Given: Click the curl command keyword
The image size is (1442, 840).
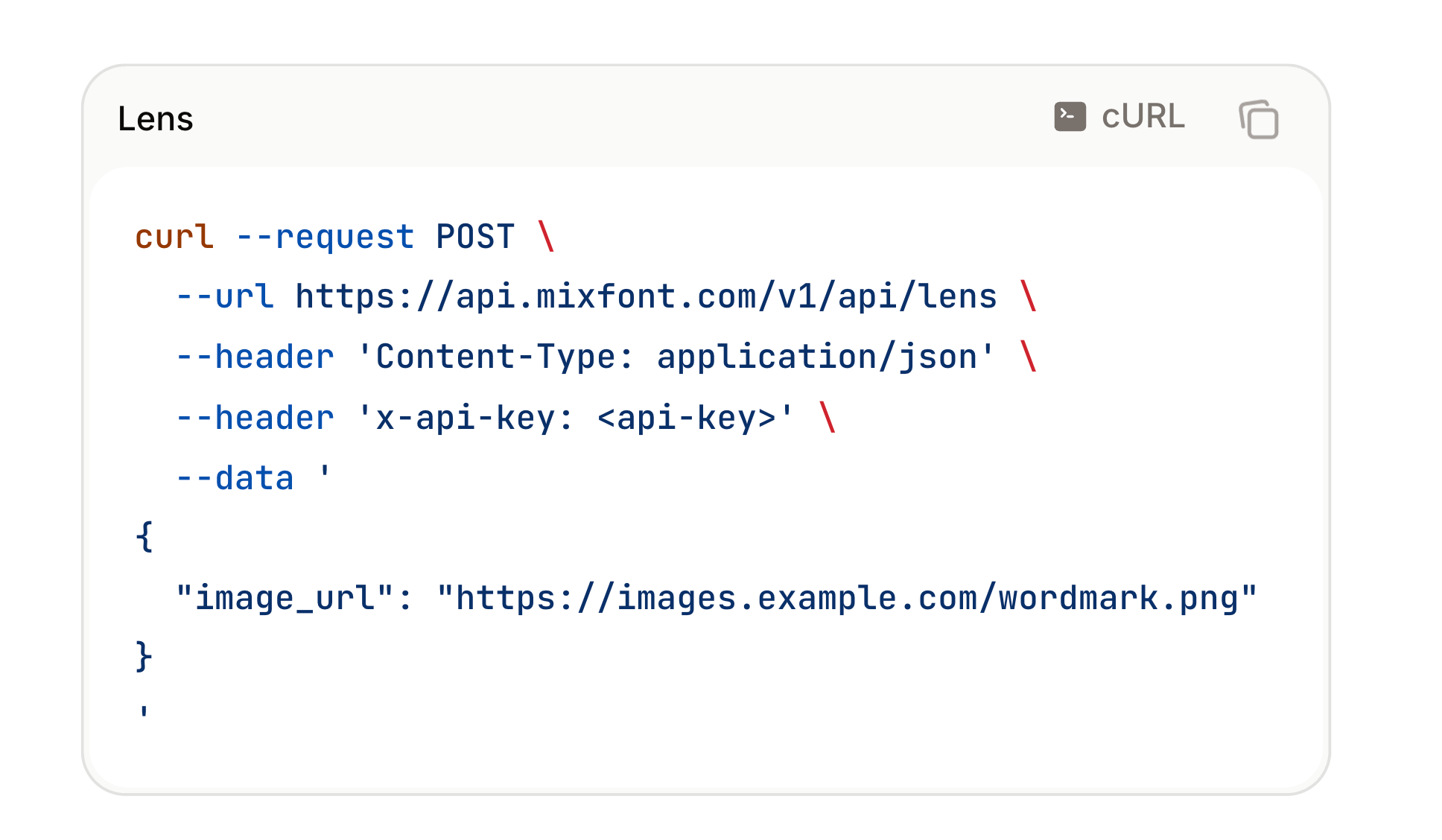Looking at the screenshot, I should coord(173,236).
